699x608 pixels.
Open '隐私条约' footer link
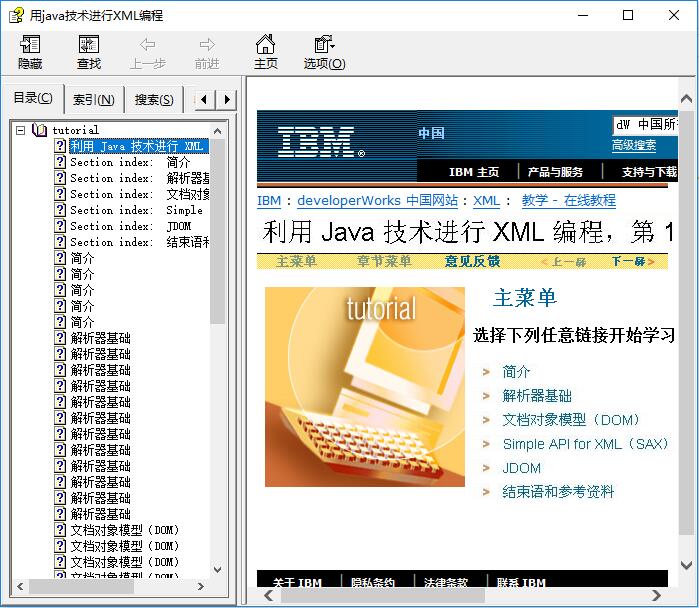[x=373, y=582]
